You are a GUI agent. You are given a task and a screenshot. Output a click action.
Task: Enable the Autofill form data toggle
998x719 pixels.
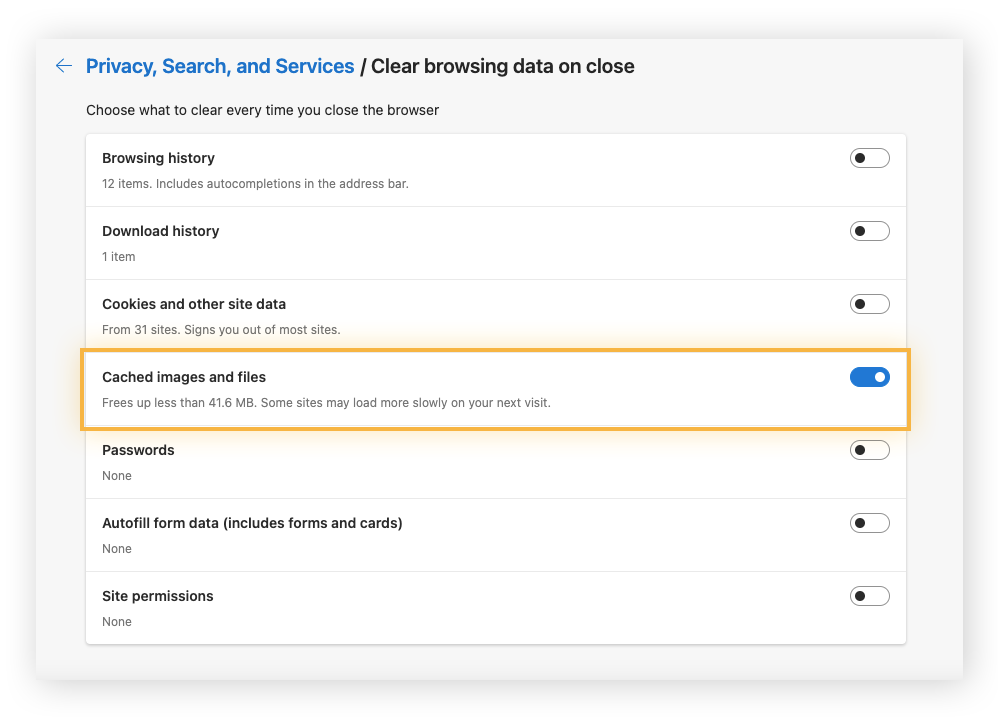(x=869, y=522)
